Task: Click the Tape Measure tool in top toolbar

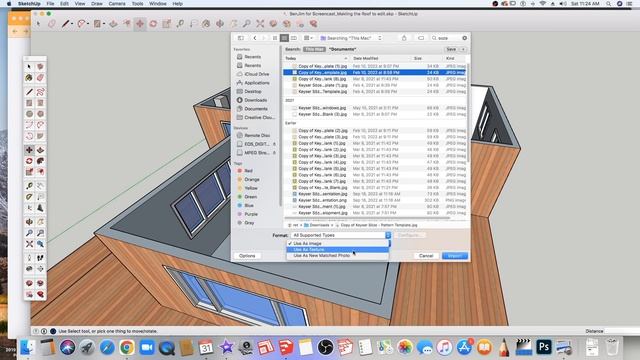Action: pyautogui.click(x=180, y=24)
